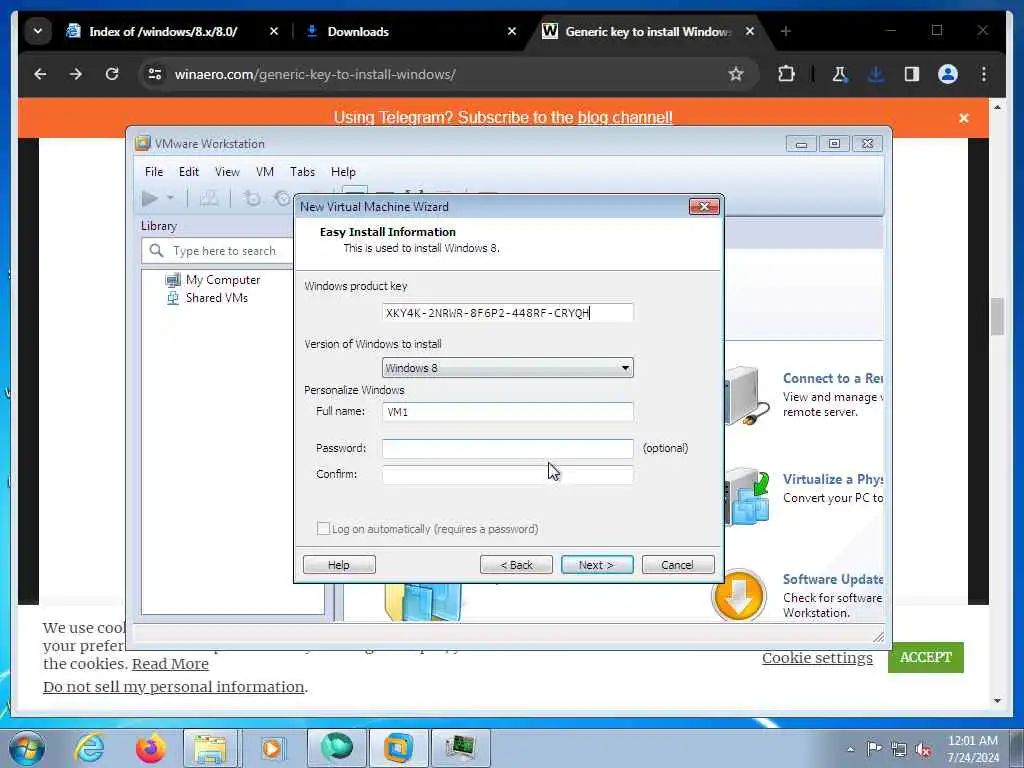Click the Chrome forward arrow
Screen dimensions: 1024x768
tap(76, 74)
